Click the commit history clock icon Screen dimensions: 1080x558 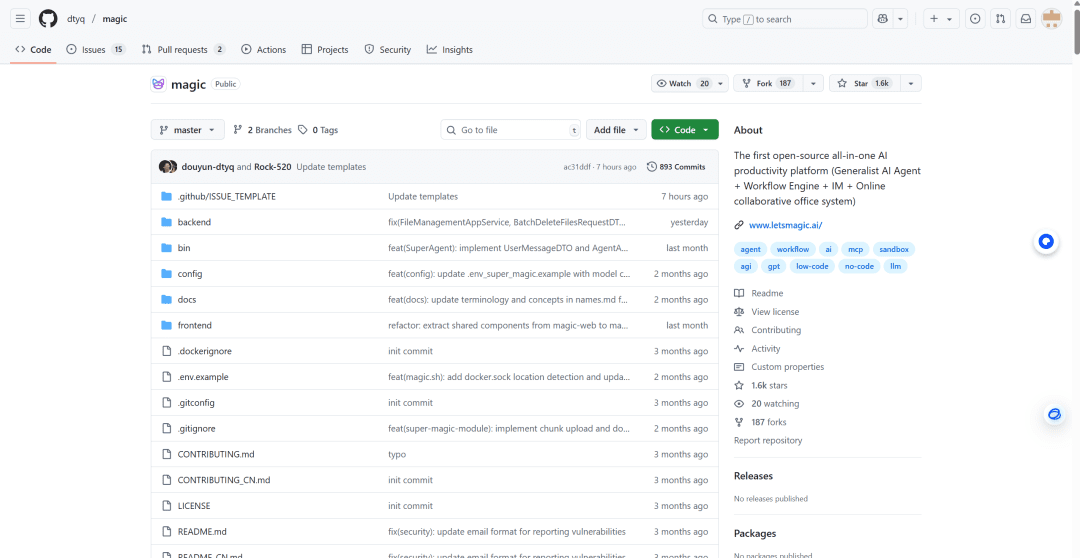[x=652, y=167]
